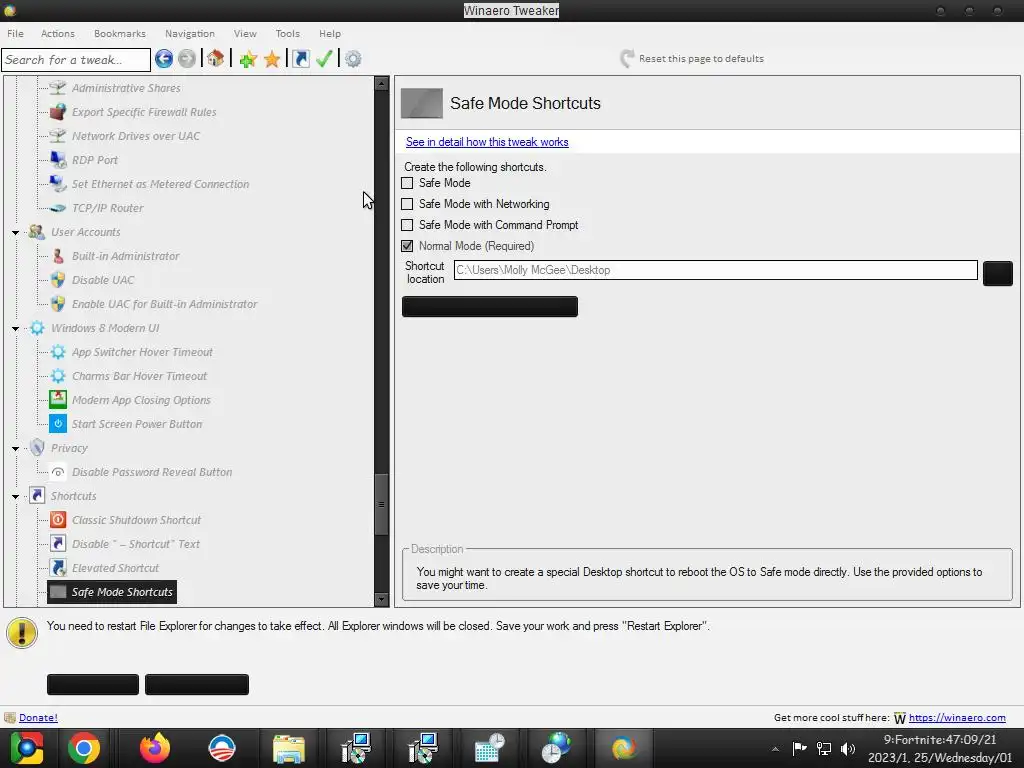Image resolution: width=1024 pixels, height=768 pixels.
Task: Enable Safe Mode with Networking checkbox
Action: click(407, 204)
